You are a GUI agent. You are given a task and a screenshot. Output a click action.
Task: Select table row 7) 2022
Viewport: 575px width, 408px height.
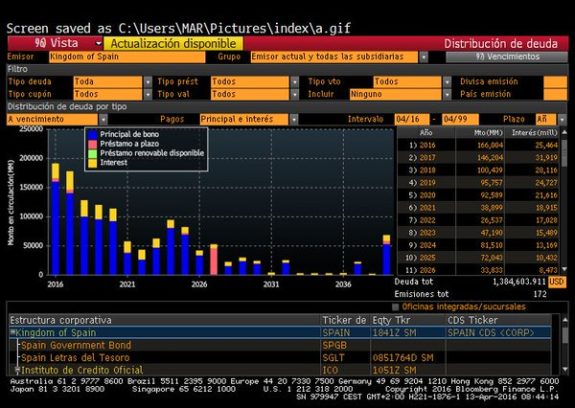479,220
